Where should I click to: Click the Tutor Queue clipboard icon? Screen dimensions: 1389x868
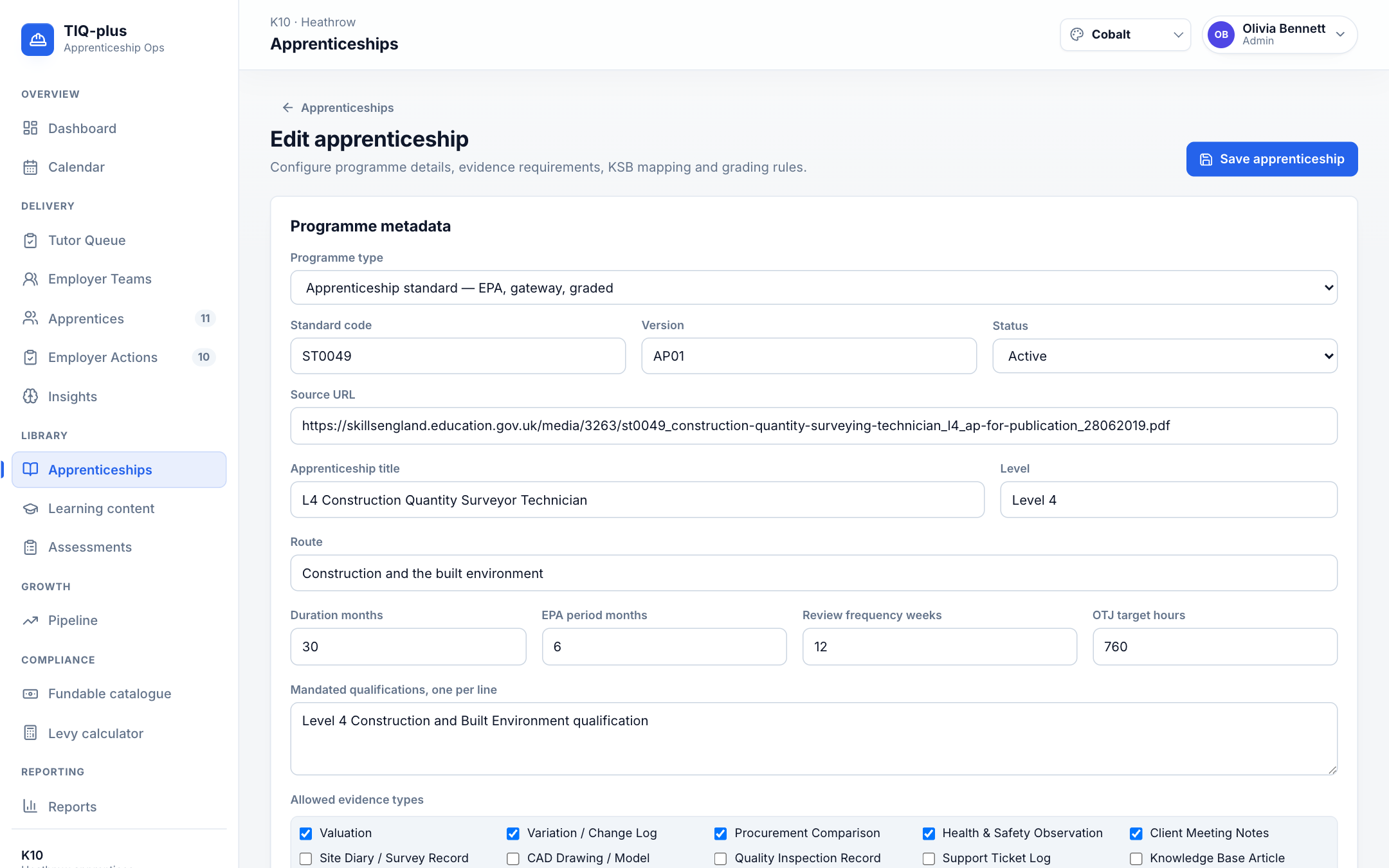(x=30, y=240)
